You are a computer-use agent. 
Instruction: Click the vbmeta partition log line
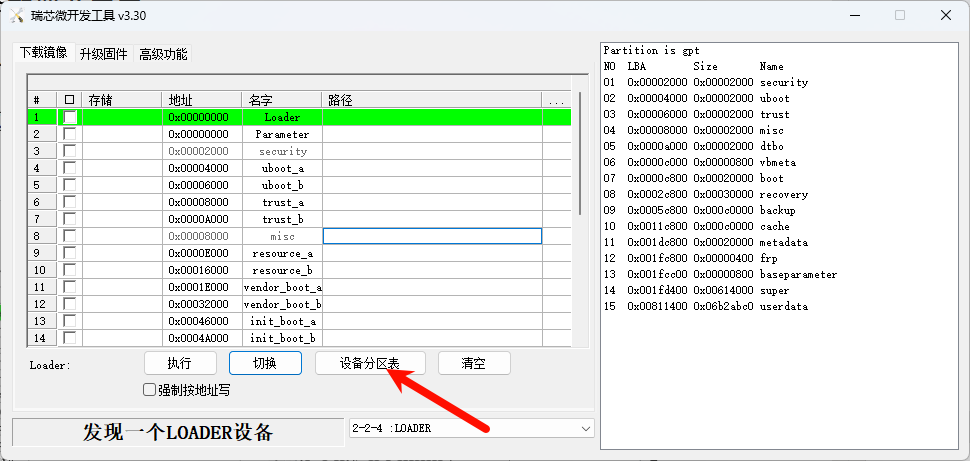point(700,162)
